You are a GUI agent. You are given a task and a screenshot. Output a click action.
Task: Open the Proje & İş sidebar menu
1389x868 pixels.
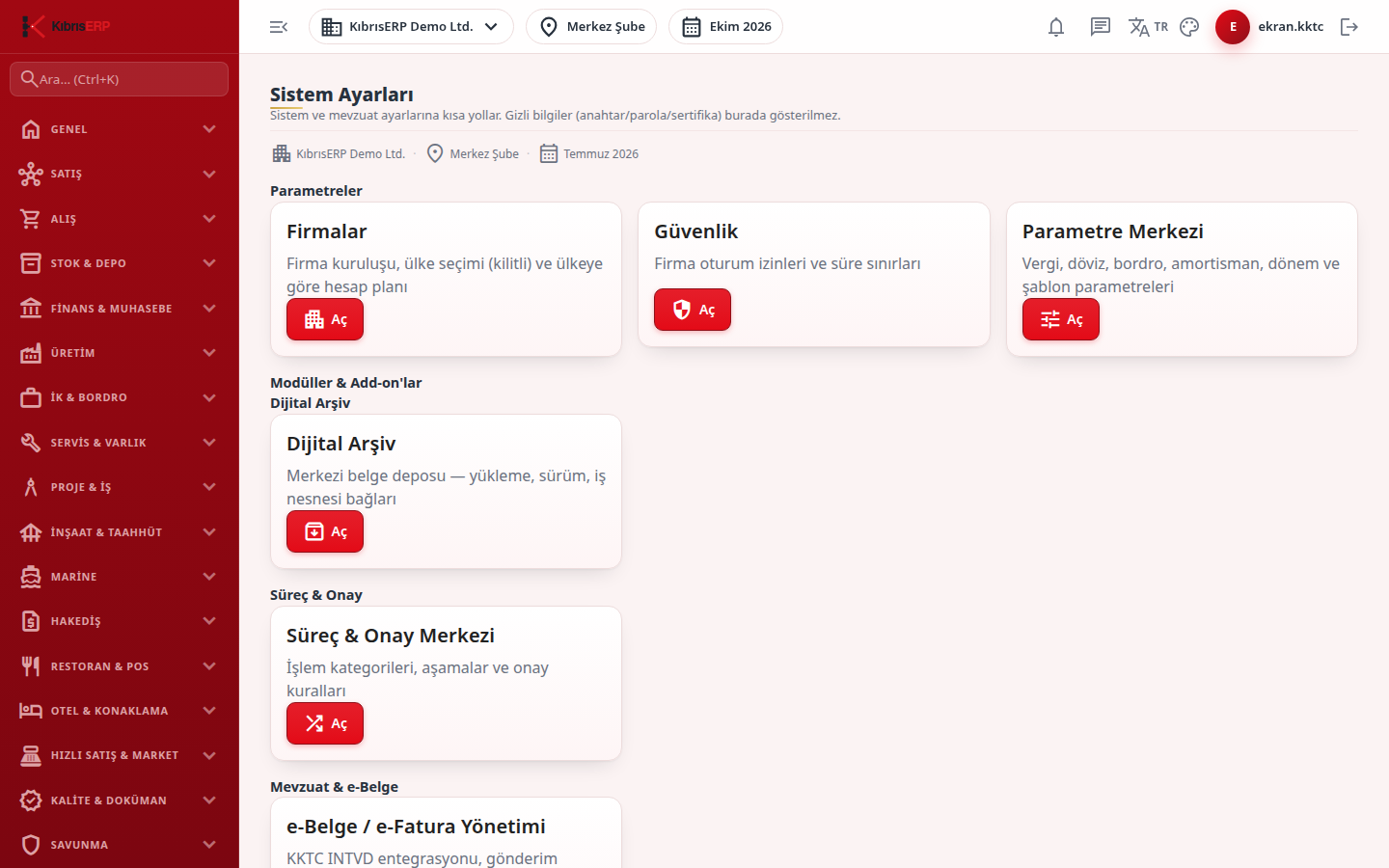(x=120, y=487)
